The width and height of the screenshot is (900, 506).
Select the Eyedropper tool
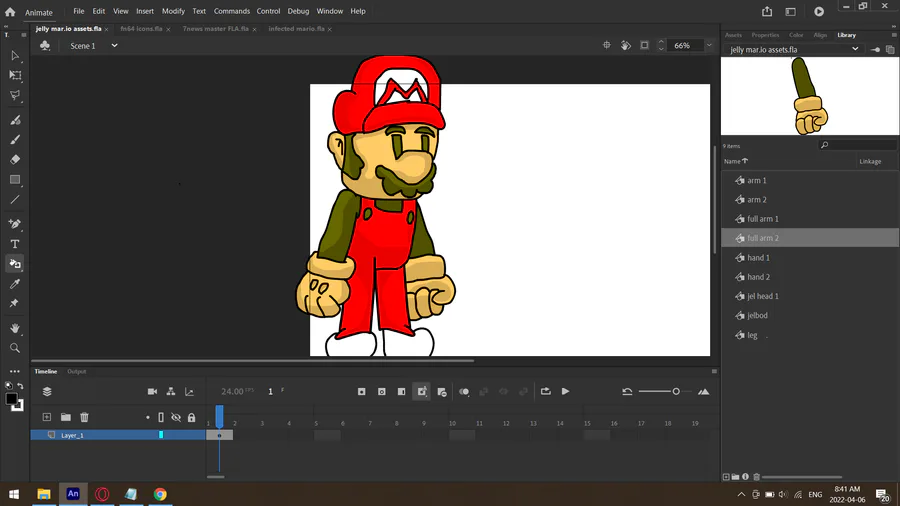[15, 283]
